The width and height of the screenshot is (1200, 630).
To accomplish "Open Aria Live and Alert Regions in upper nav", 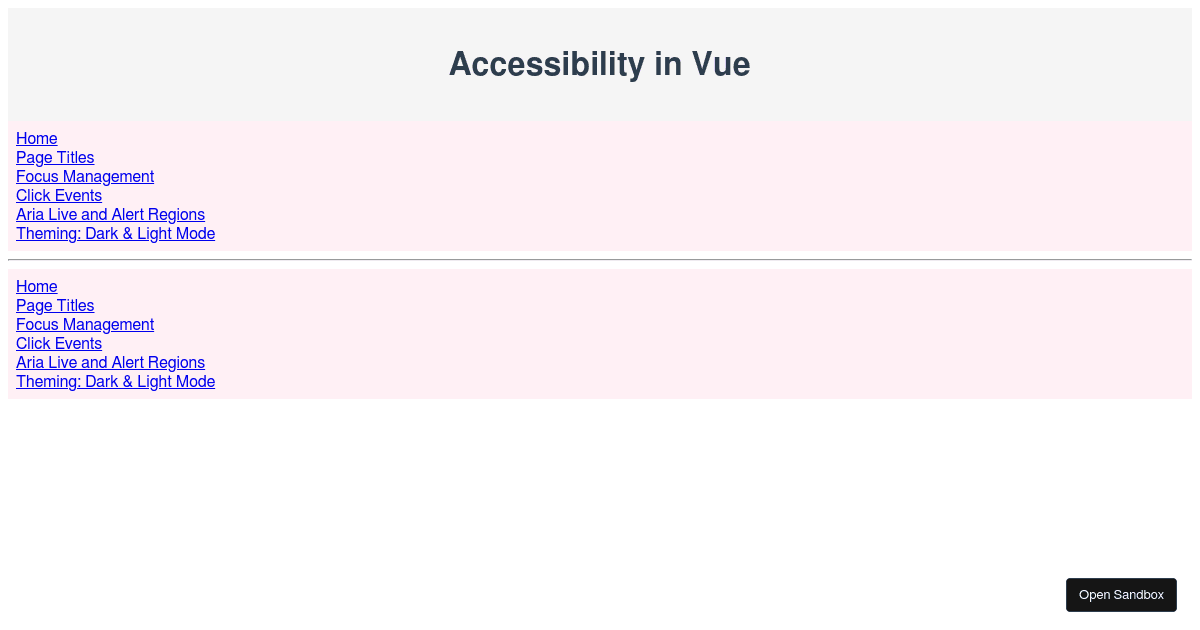I will pyautogui.click(x=110, y=214).
